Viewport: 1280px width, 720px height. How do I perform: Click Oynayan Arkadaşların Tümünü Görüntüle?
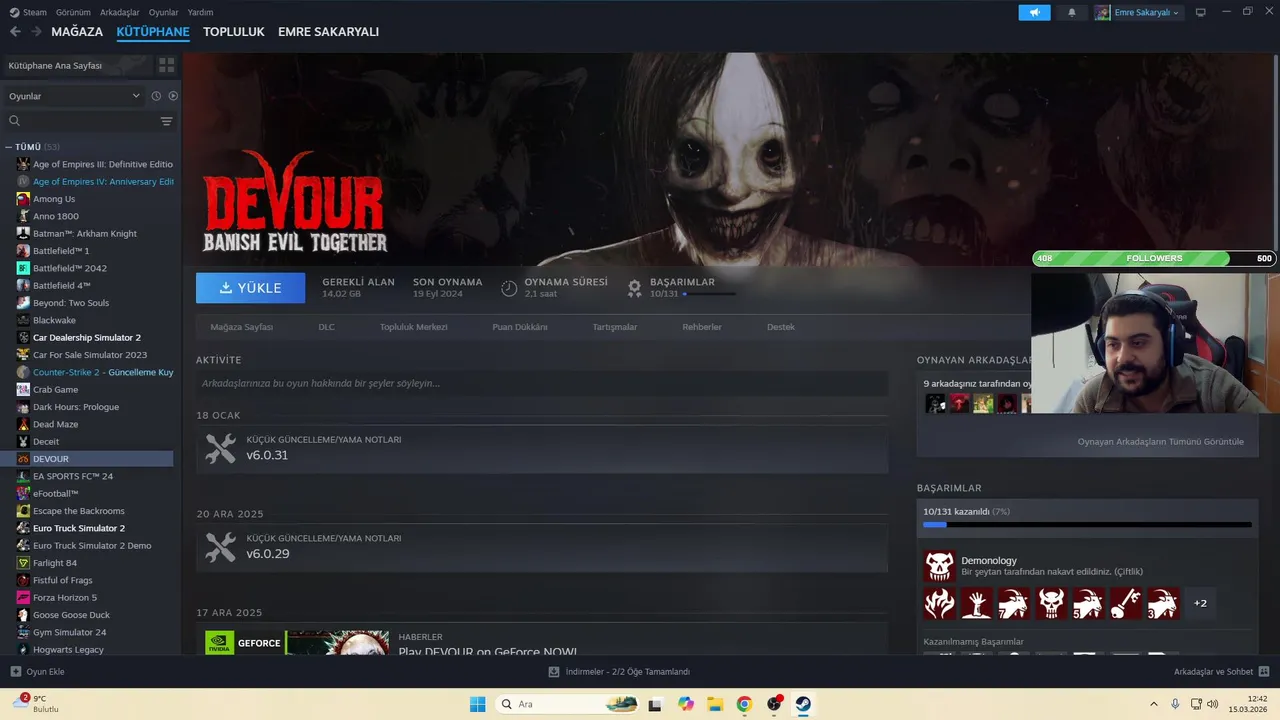1160,442
